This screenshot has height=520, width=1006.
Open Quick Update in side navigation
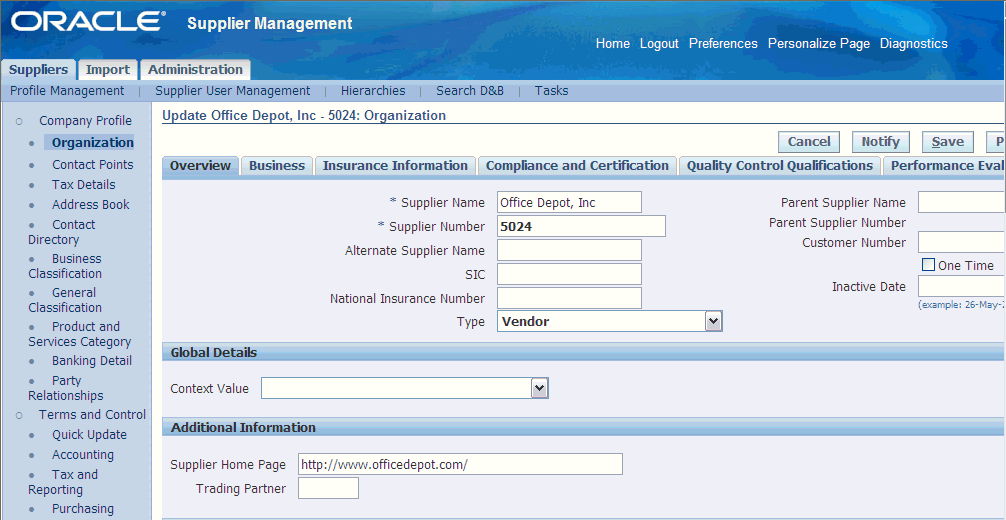pos(89,434)
